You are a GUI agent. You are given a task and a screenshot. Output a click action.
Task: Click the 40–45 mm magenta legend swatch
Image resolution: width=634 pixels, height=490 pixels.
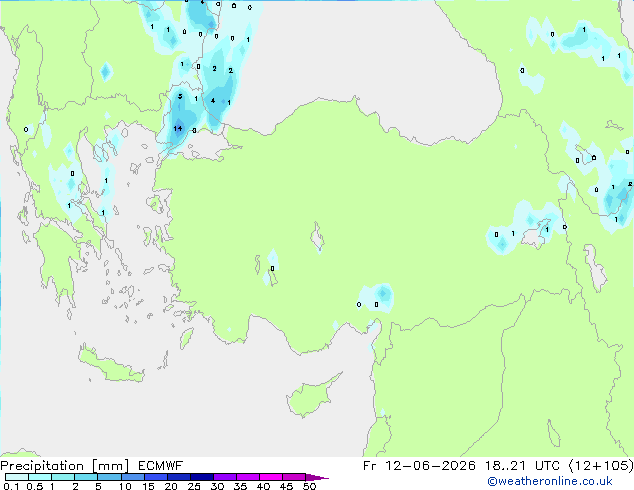click(271, 477)
